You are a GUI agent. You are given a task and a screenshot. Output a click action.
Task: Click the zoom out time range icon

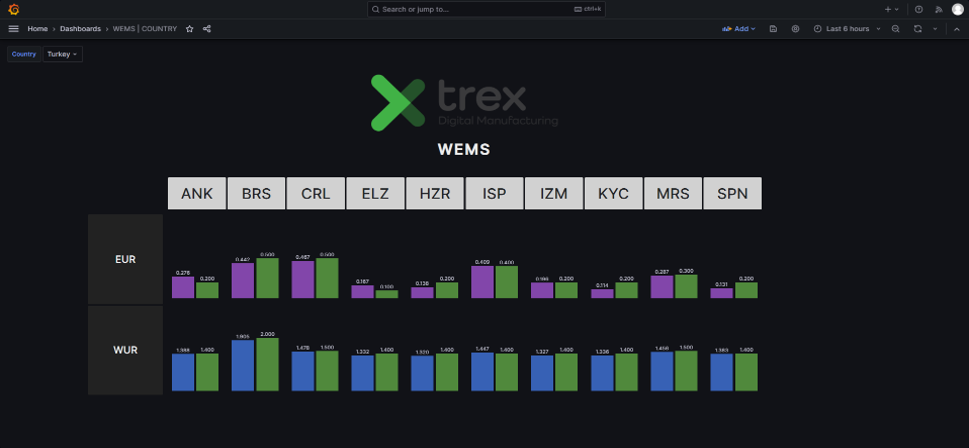point(896,29)
